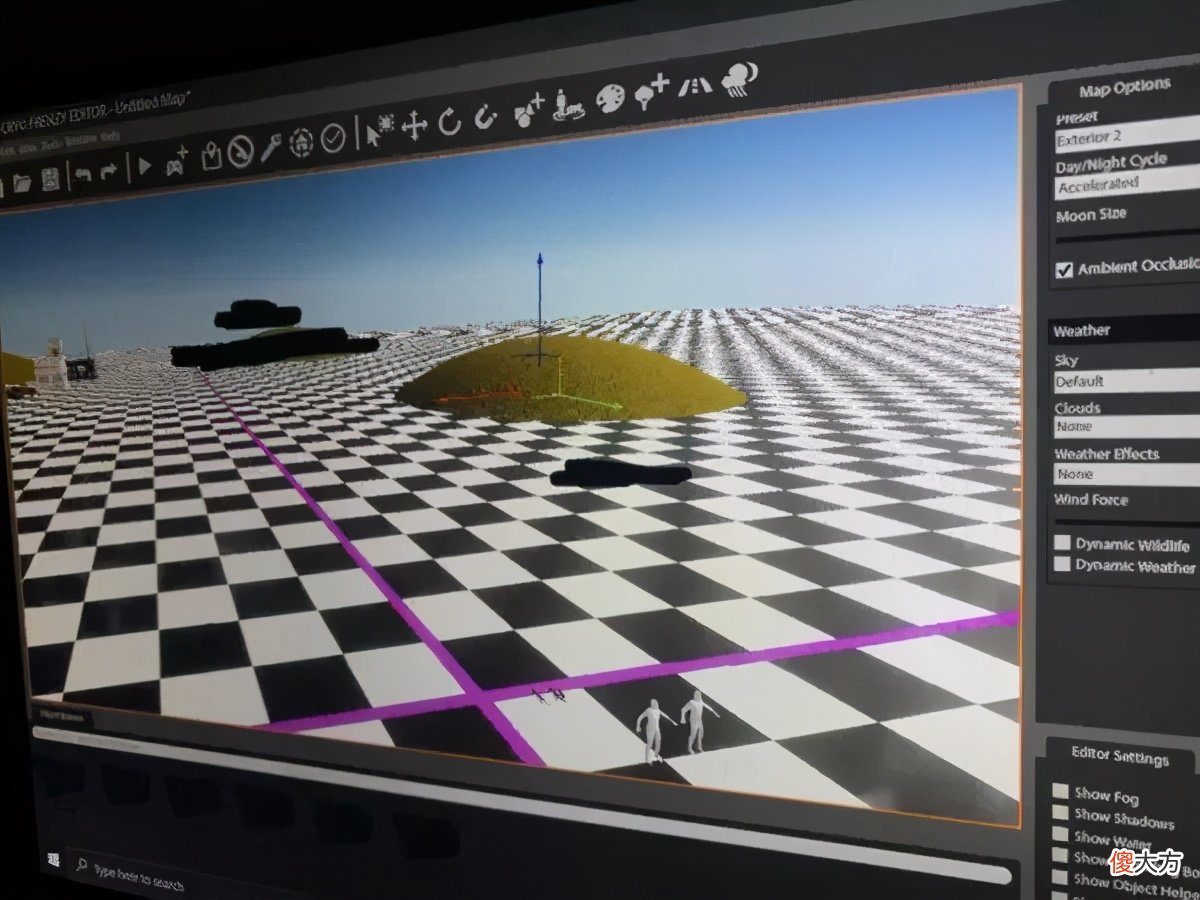Screen dimensions: 1200x900
Task: Click the Windows Start button
Action: pyautogui.click(x=56, y=860)
